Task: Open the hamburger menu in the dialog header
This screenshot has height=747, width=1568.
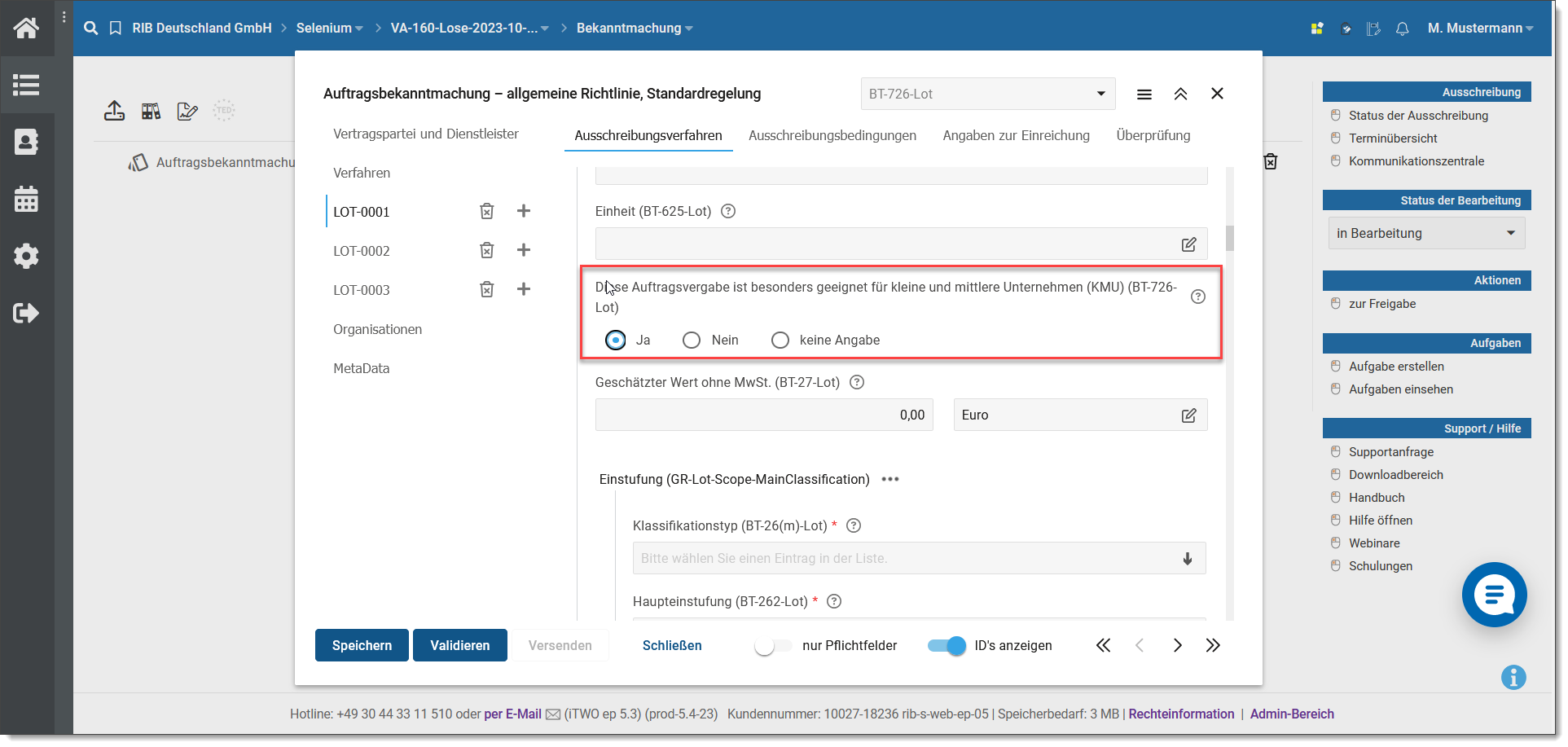Action: tap(1144, 94)
